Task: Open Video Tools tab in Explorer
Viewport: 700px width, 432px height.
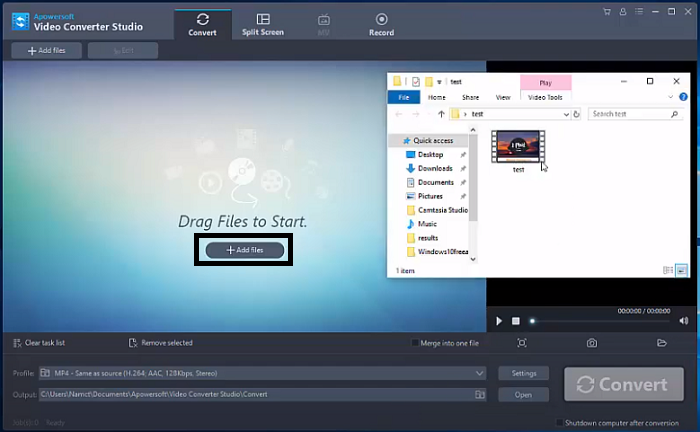Action: (545, 97)
